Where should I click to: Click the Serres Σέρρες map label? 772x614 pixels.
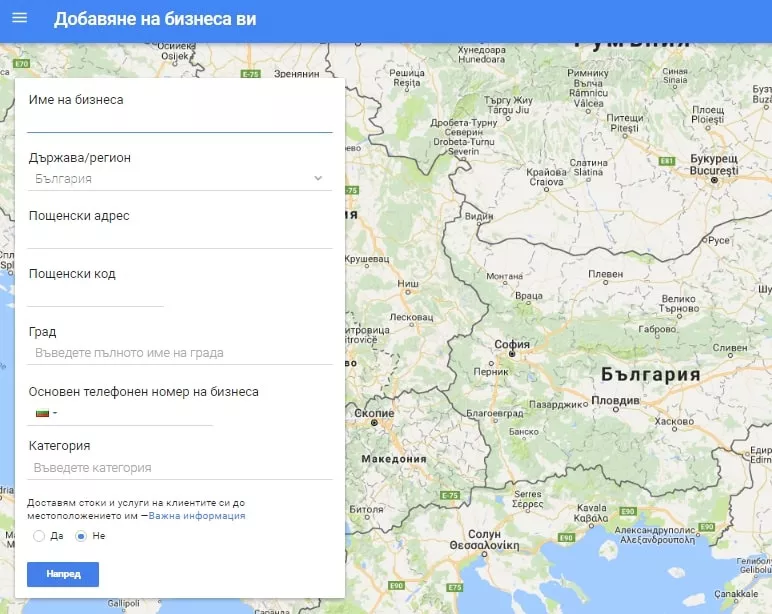pyautogui.click(x=527, y=499)
